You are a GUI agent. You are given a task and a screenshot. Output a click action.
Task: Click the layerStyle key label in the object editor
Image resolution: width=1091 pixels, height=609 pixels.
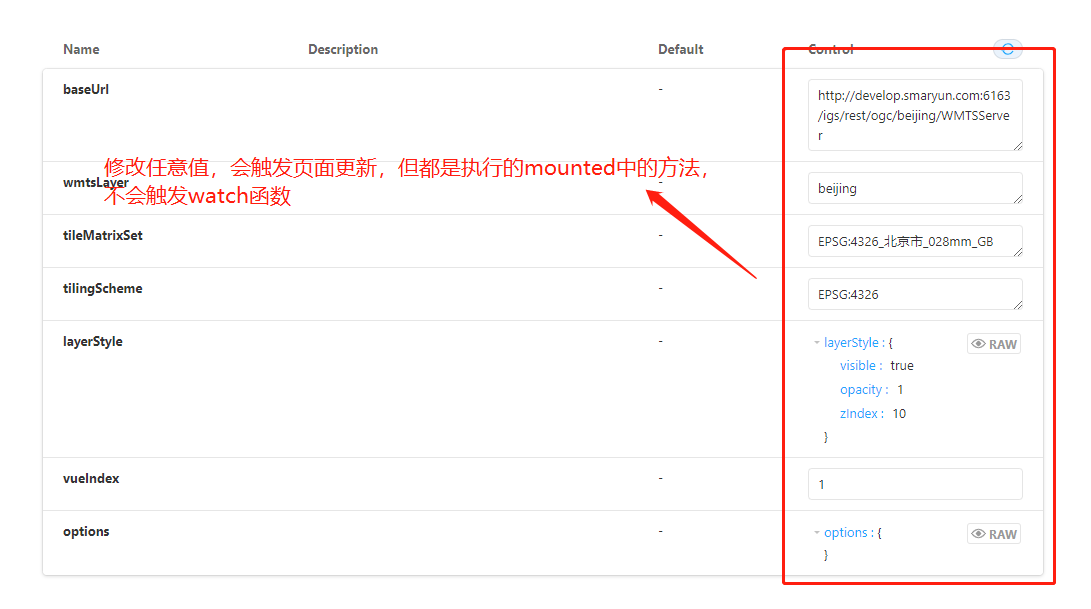[x=851, y=342]
